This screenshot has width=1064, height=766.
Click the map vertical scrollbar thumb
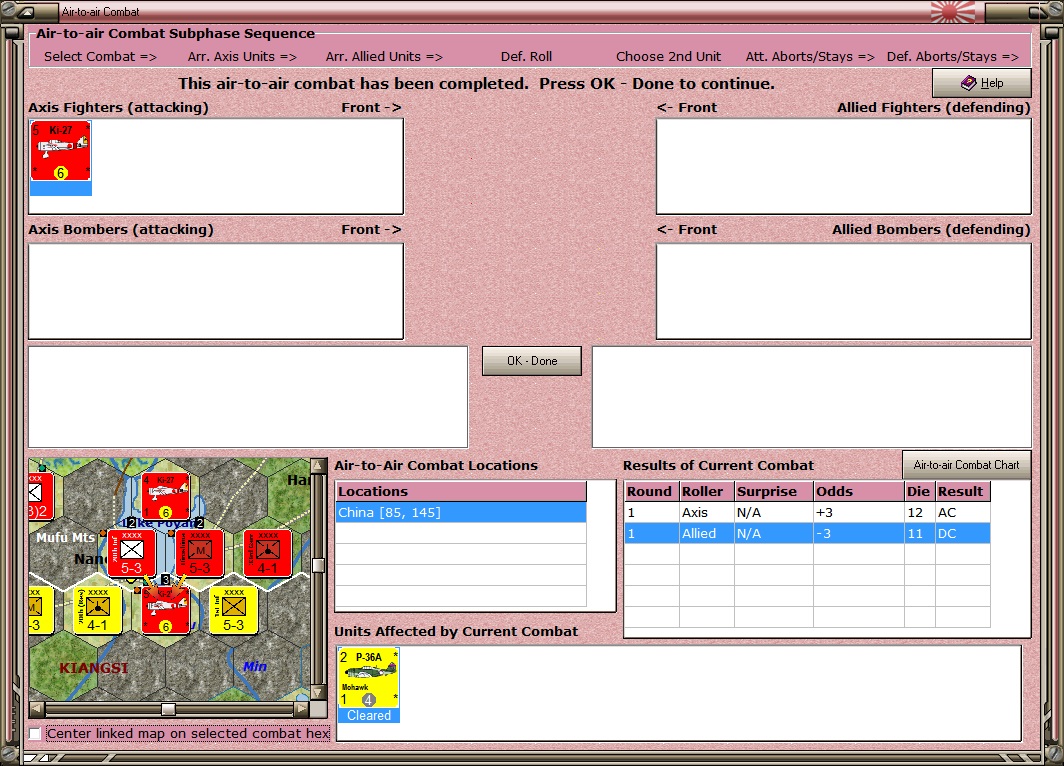318,565
